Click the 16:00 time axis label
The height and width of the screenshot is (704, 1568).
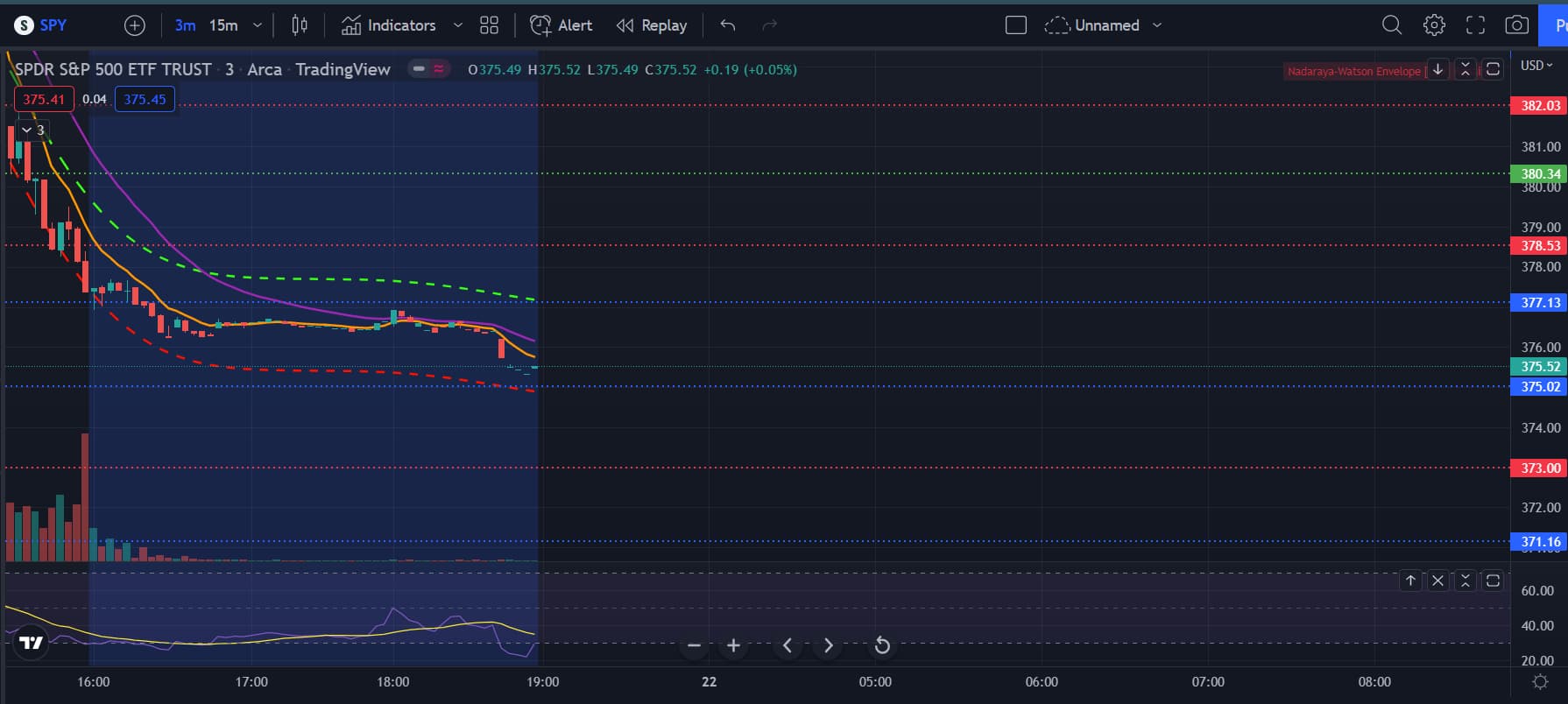pos(94,682)
